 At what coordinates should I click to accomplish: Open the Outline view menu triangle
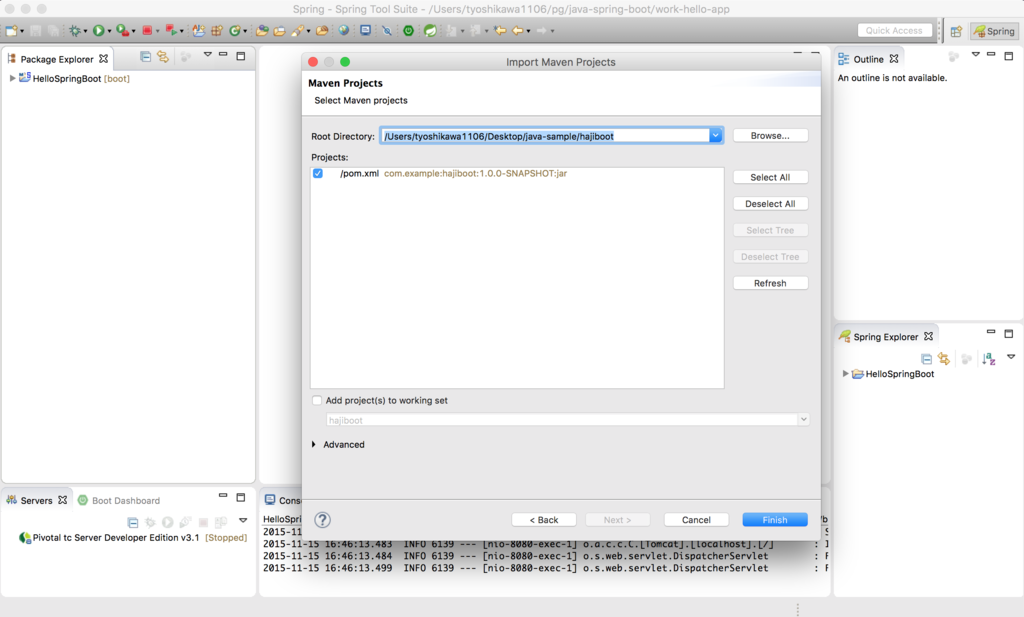pos(975,55)
